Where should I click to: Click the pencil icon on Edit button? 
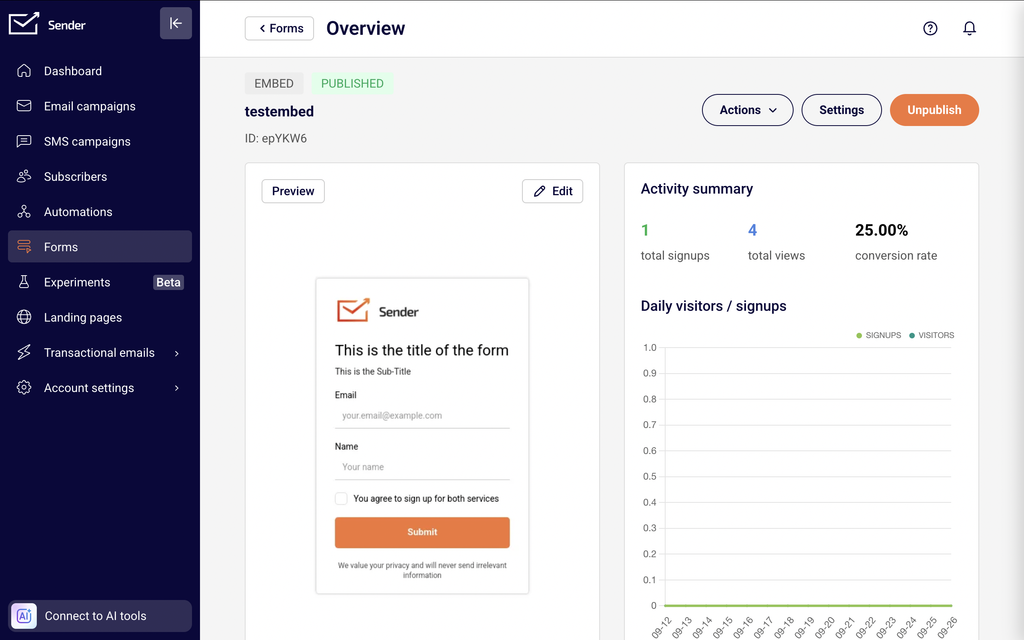coord(539,191)
